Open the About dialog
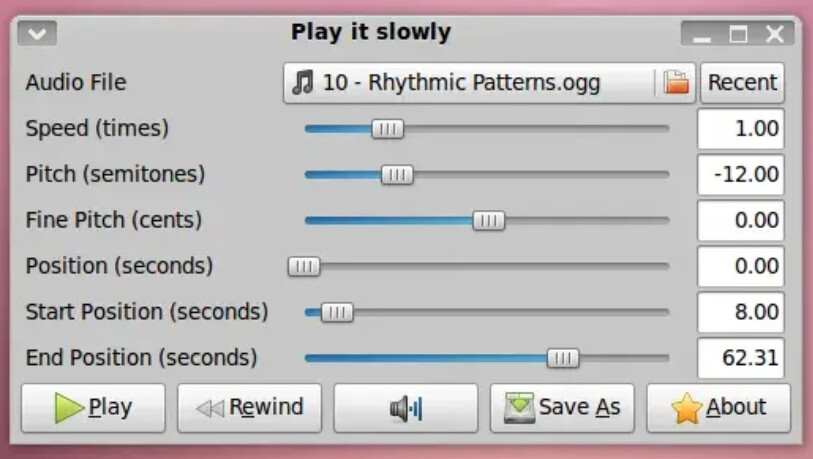 click(718, 408)
